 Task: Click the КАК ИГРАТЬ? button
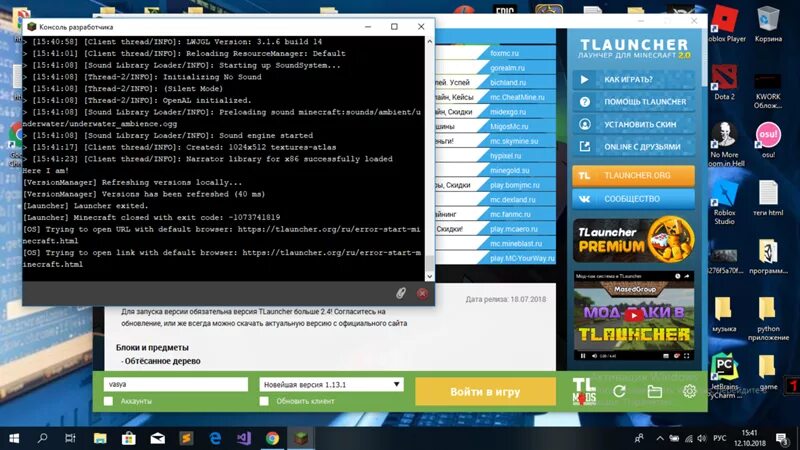(x=633, y=80)
